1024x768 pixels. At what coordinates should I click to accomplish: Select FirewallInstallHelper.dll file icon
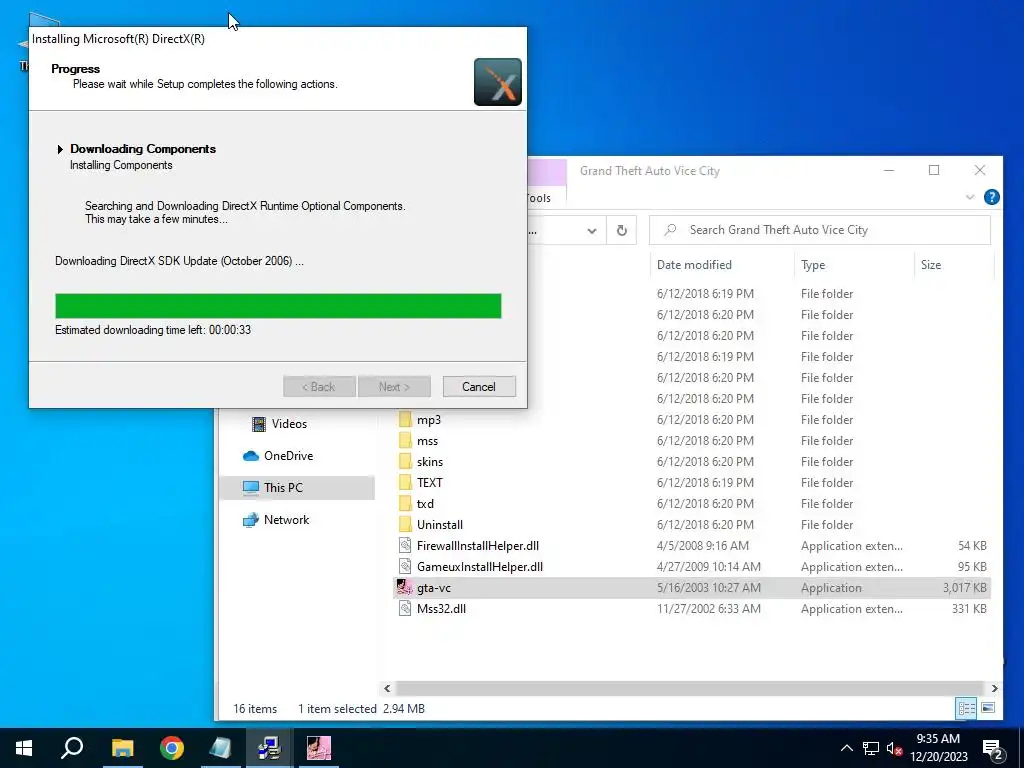[x=406, y=545]
